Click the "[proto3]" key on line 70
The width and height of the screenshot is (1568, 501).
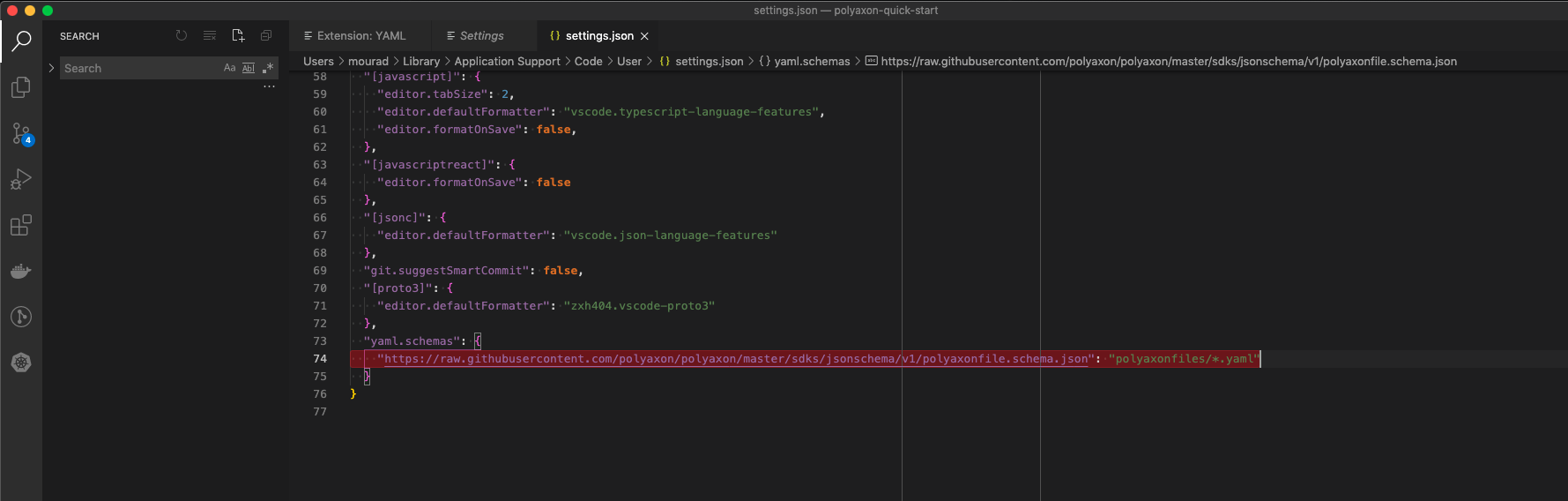point(398,288)
